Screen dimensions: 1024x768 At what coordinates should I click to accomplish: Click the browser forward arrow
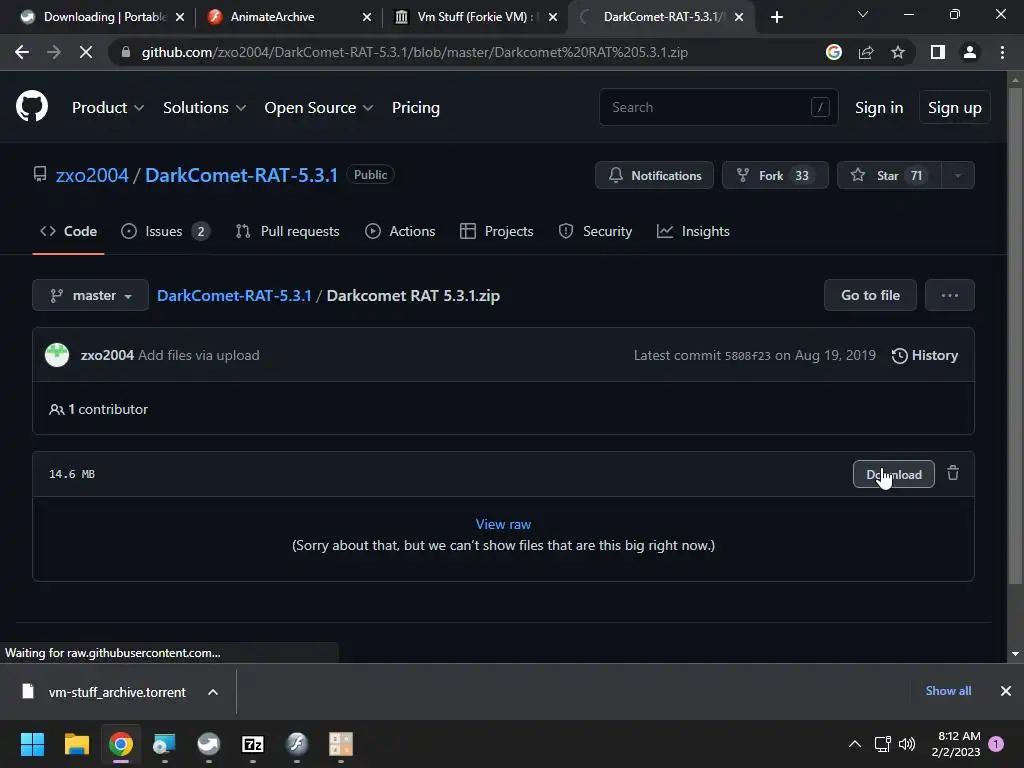coord(54,52)
